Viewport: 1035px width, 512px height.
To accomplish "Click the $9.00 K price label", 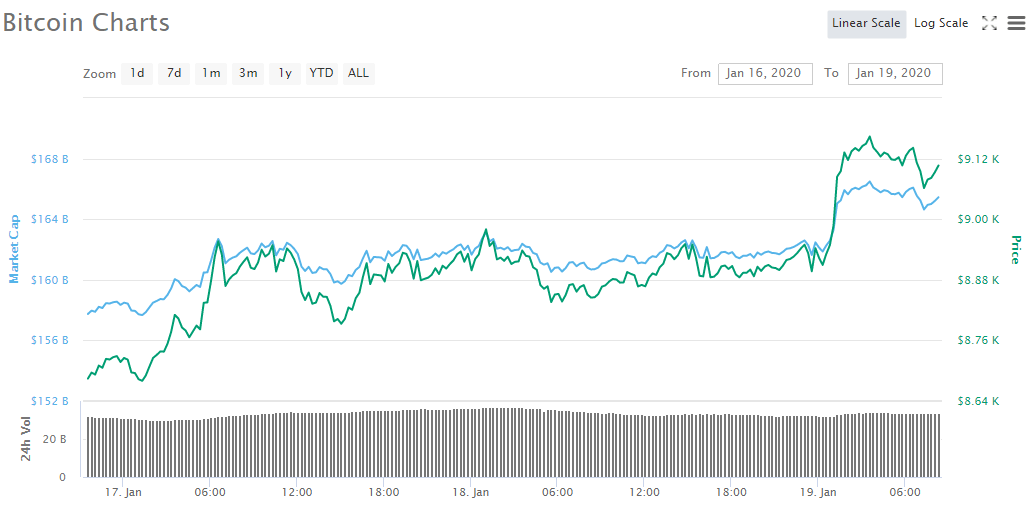I will tap(978, 219).
